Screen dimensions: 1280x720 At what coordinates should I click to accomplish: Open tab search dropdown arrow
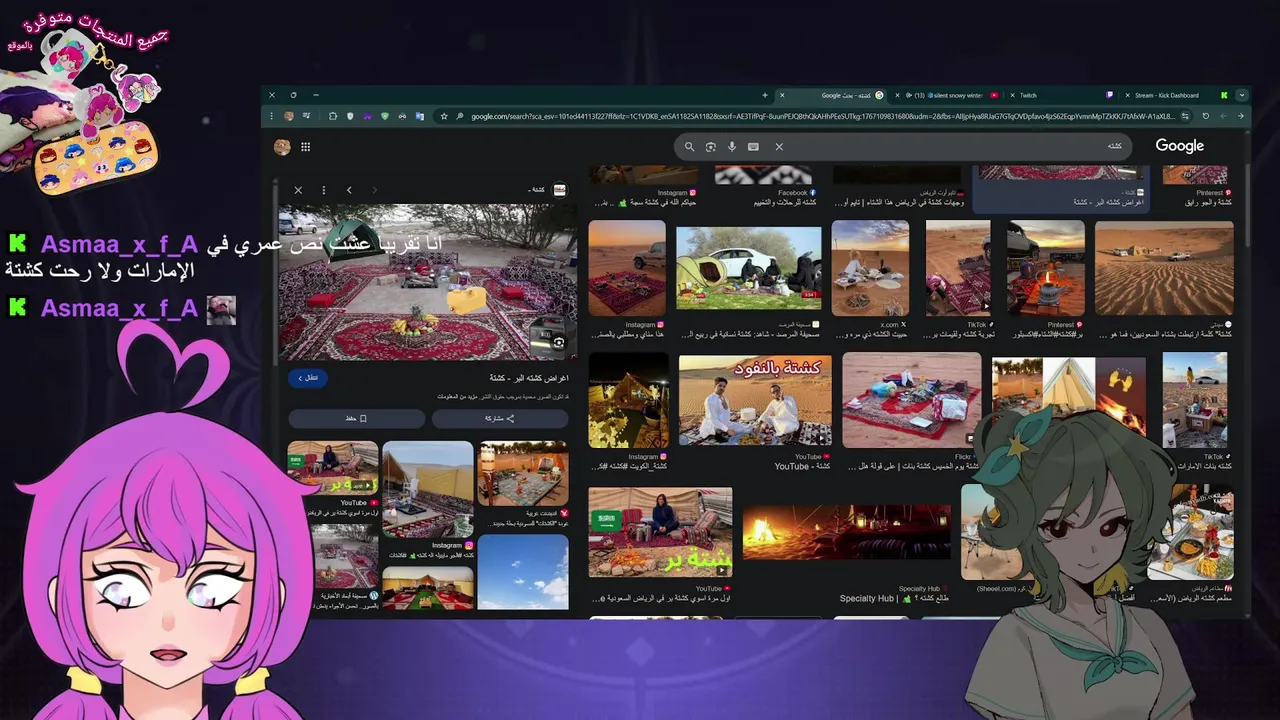(1242, 95)
